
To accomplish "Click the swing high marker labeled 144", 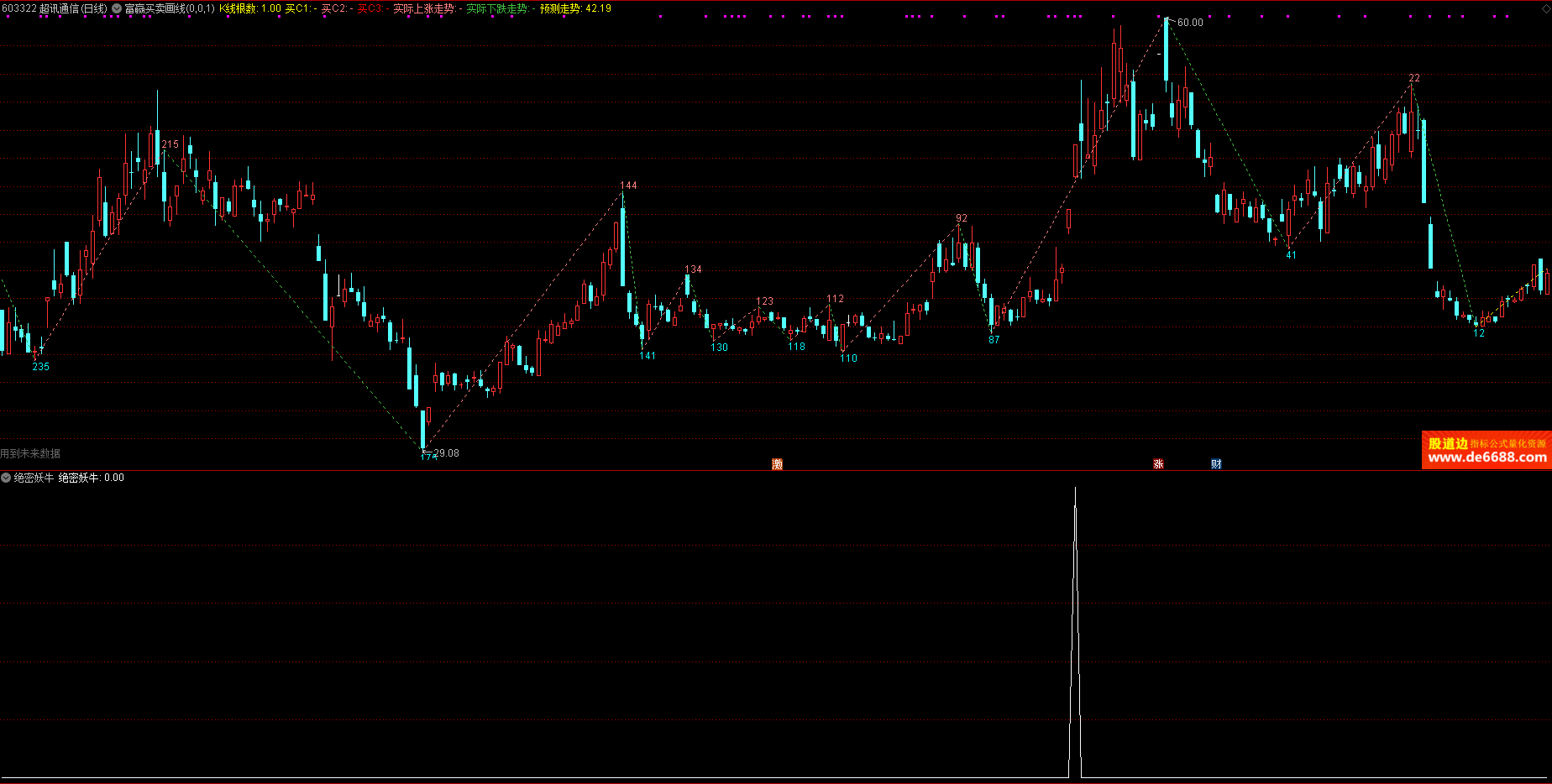I will point(628,186).
